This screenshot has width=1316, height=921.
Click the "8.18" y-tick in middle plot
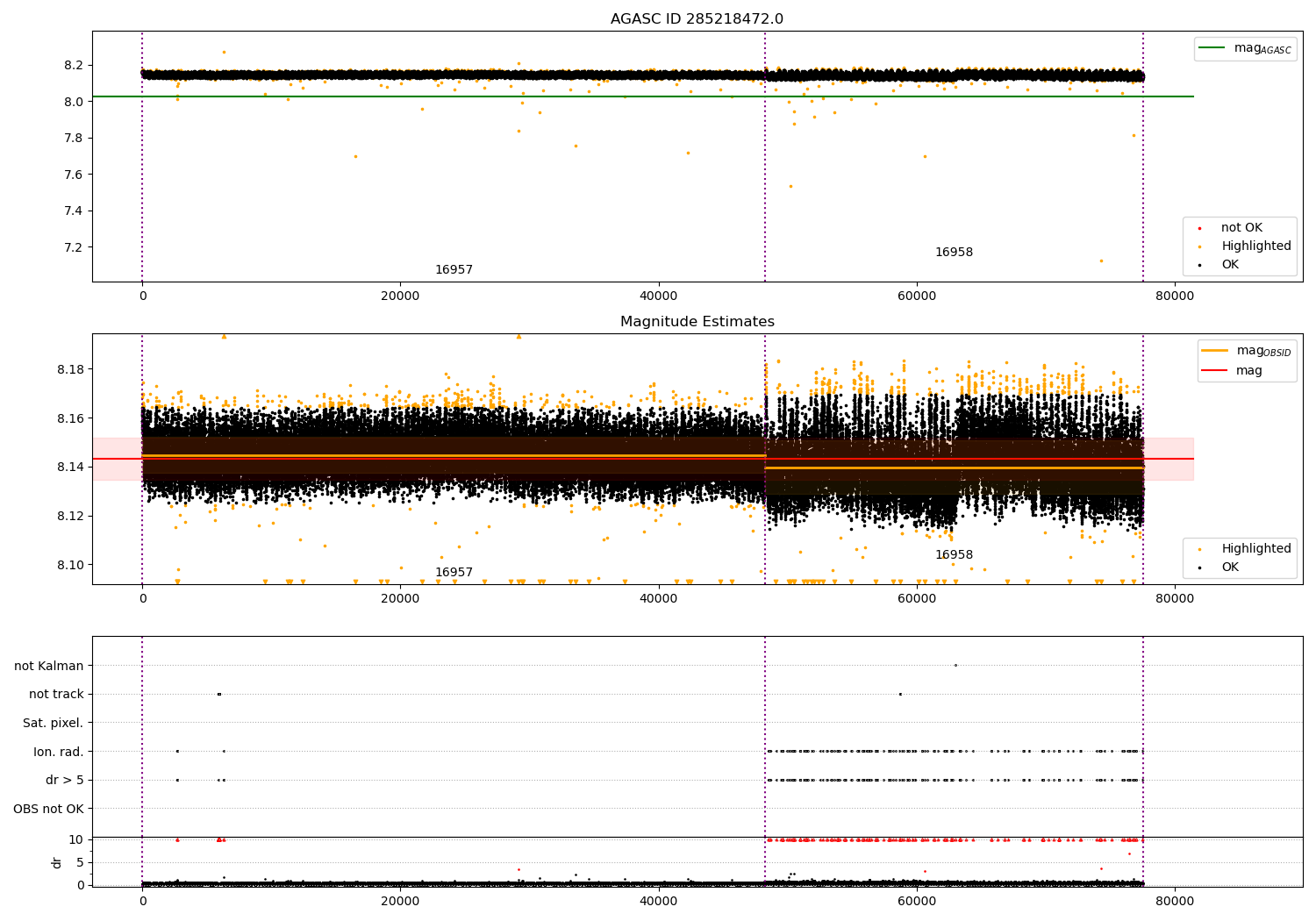[70, 369]
